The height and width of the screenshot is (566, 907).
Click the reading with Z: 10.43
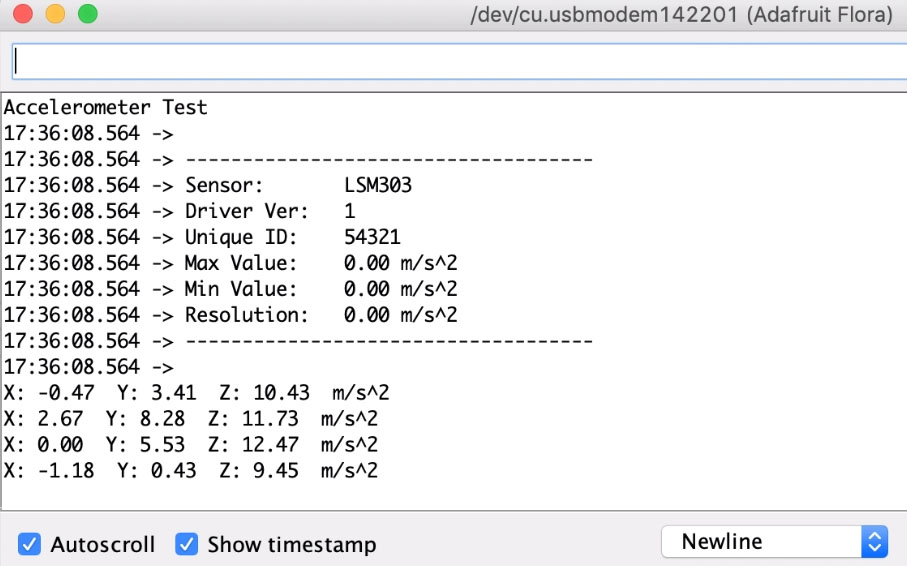click(197, 393)
